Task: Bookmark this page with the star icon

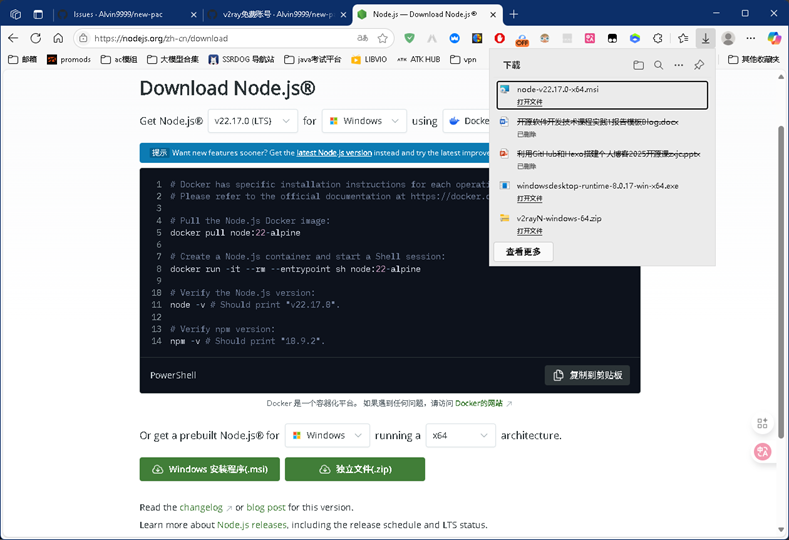Action: coord(383,38)
